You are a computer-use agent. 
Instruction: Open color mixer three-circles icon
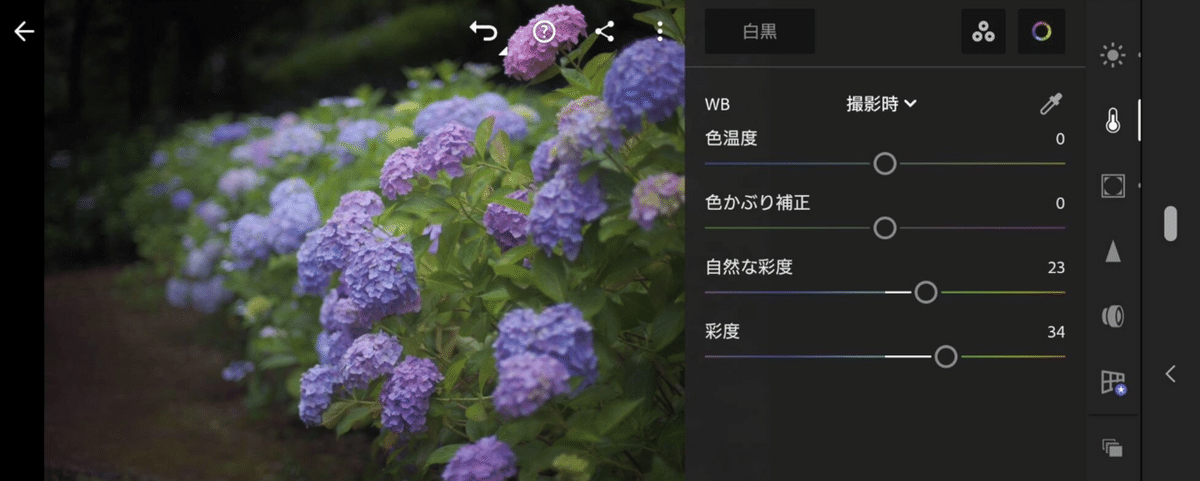(x=984, y=32)
